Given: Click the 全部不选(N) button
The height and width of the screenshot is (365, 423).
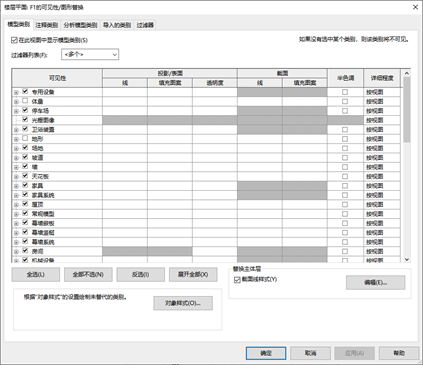Looking at the screenshot, I should pyautogui.click(x=88, y=275).
